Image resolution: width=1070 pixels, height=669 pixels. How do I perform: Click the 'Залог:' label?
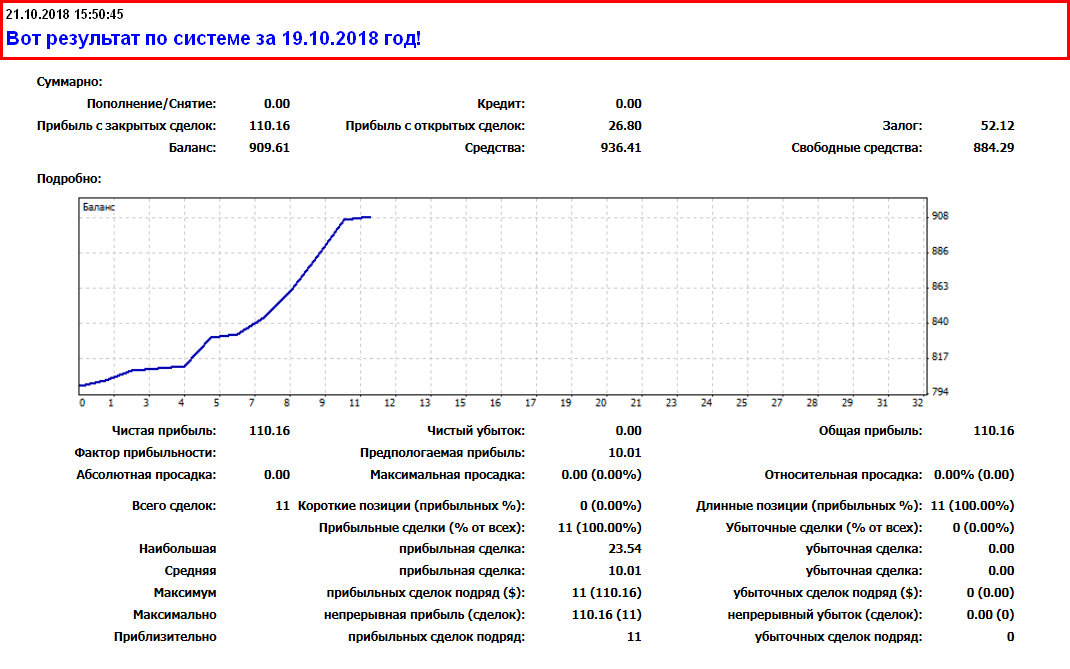(x=902, y=126)
